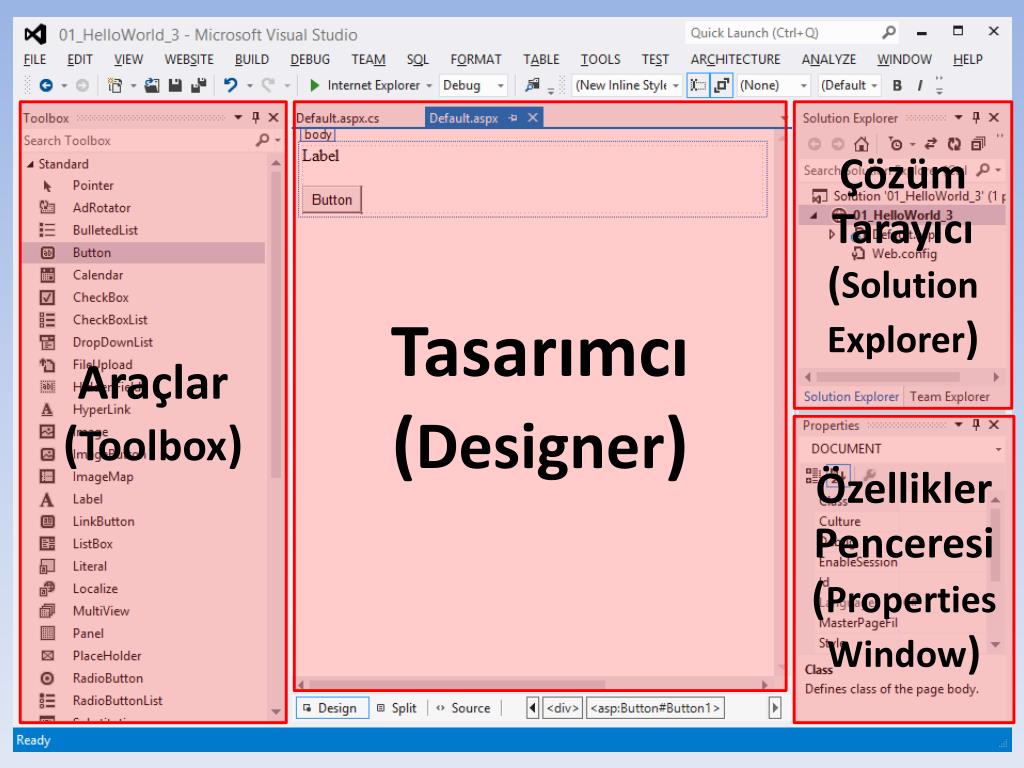1024x768 pixels.
Task: Click the Home icon in Solution Explorer
Action: (861, 144)
